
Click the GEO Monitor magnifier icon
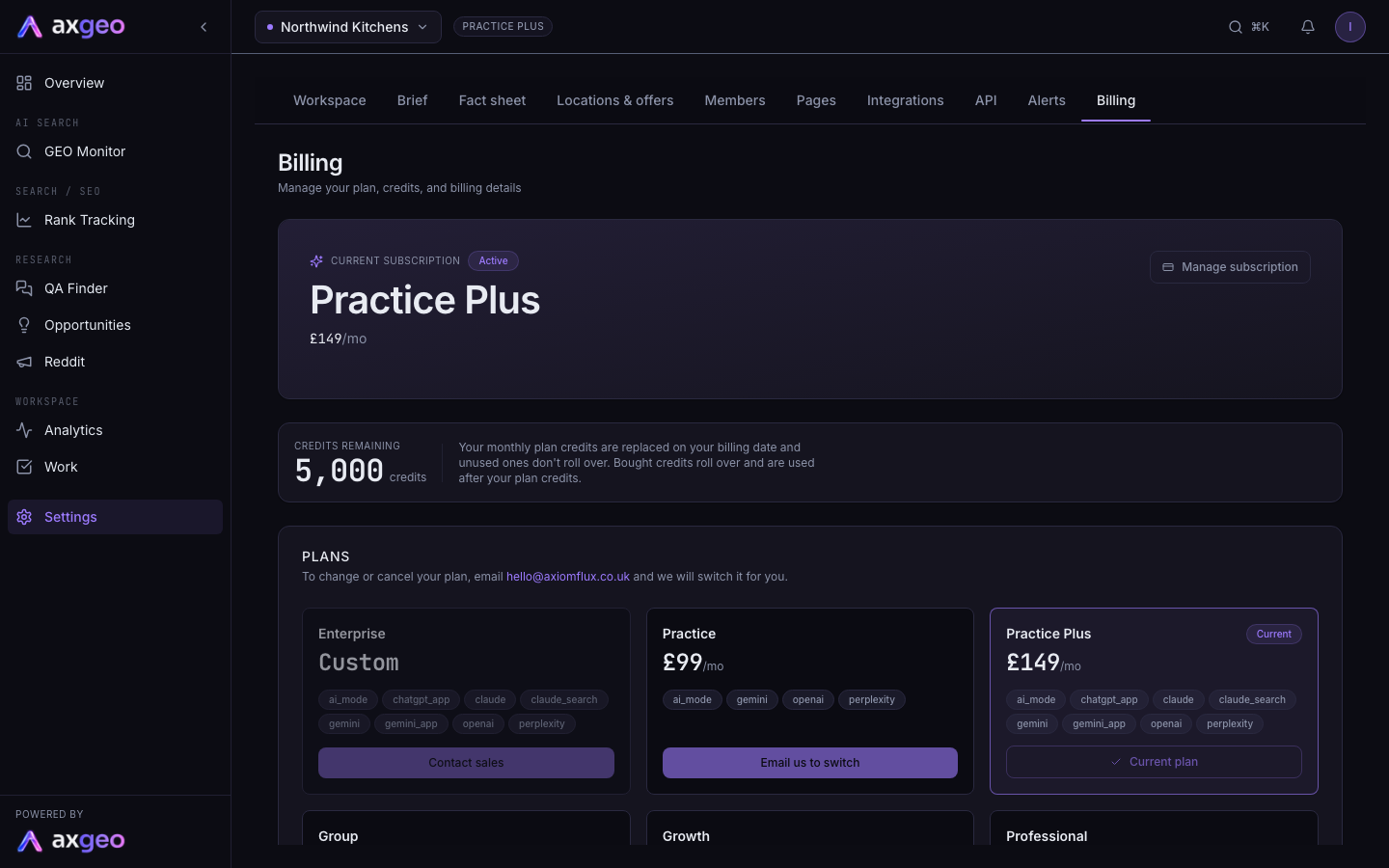click(24, 151)
